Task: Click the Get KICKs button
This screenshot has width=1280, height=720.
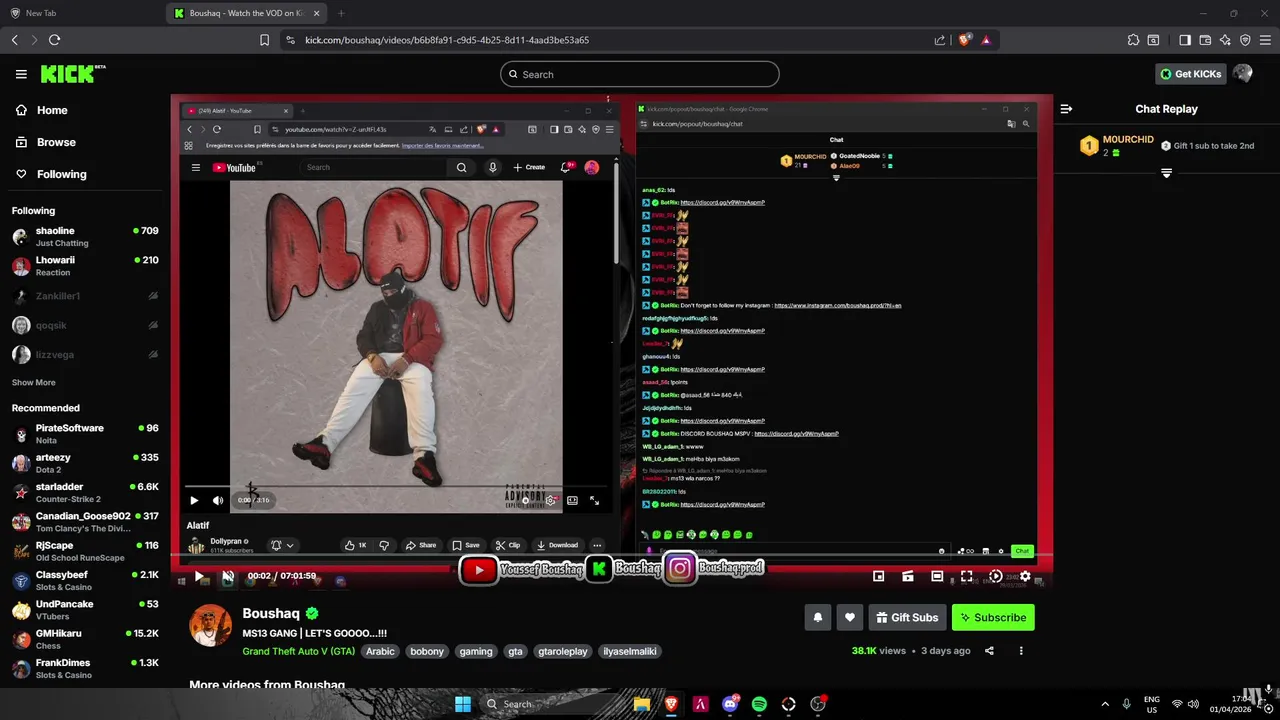Action: pos(1191,74)
